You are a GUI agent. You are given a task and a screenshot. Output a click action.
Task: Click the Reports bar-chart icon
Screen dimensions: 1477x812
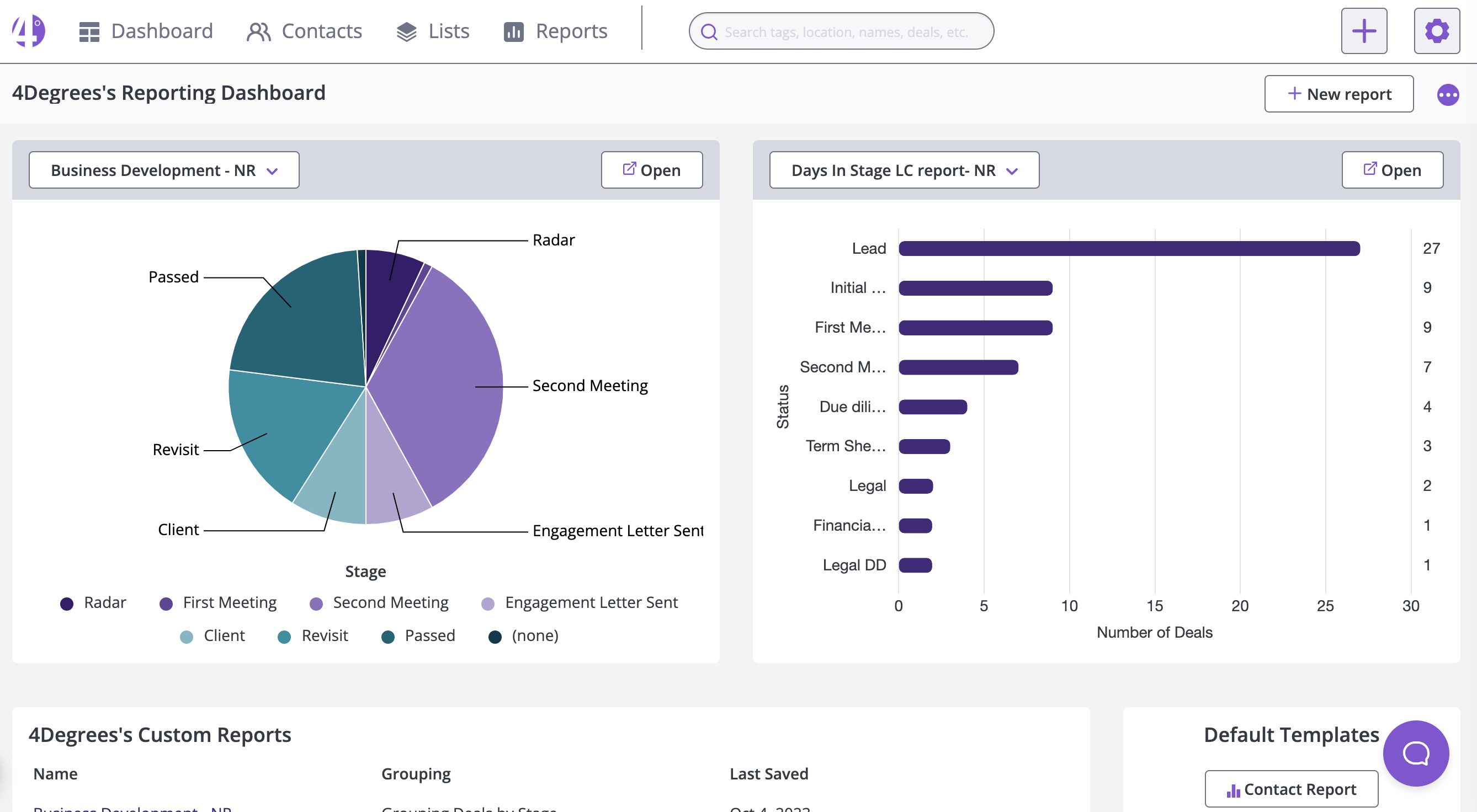pos(514,31)
